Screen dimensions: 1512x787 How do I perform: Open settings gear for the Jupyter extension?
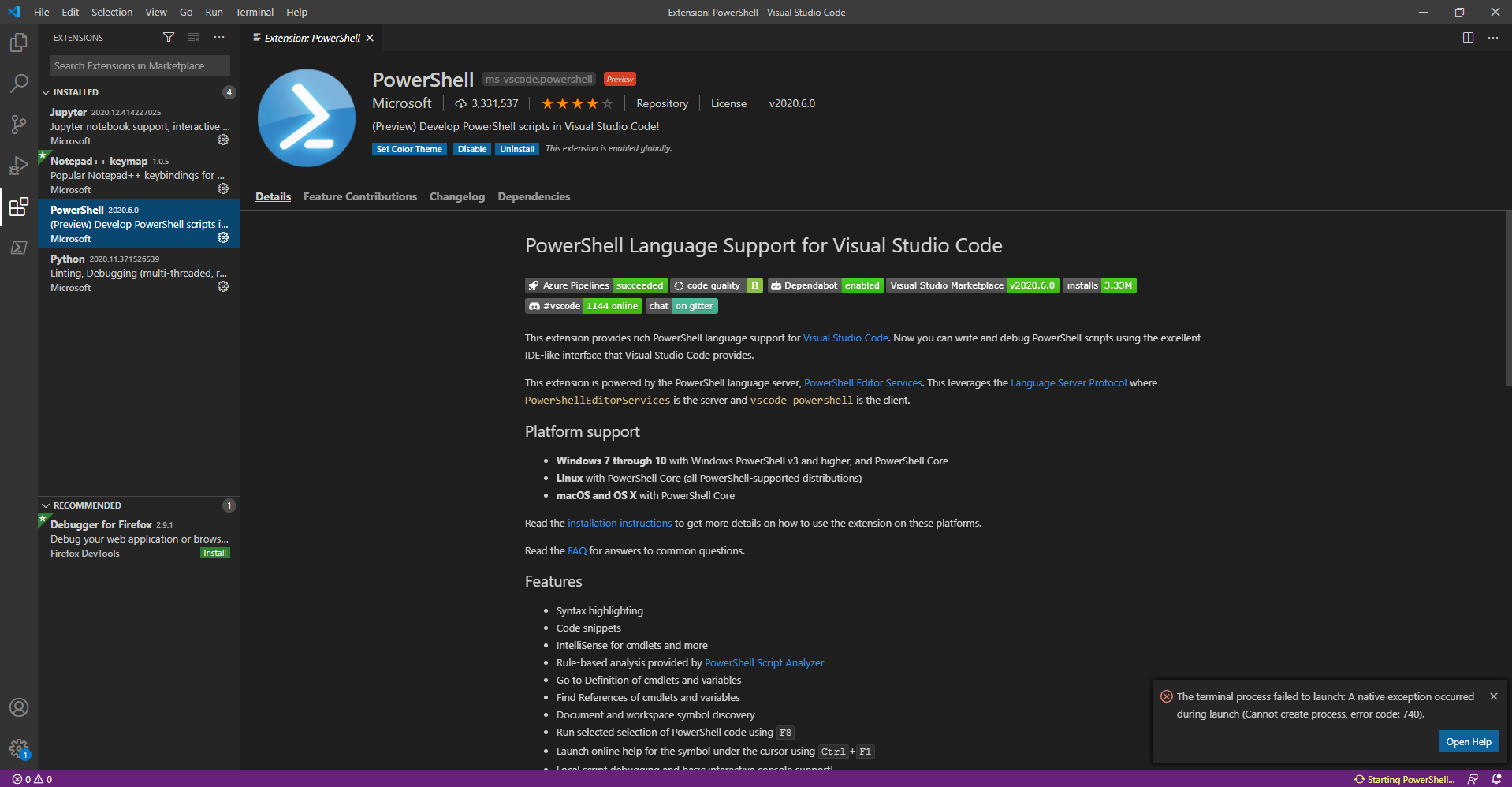(x=223, y=140)
